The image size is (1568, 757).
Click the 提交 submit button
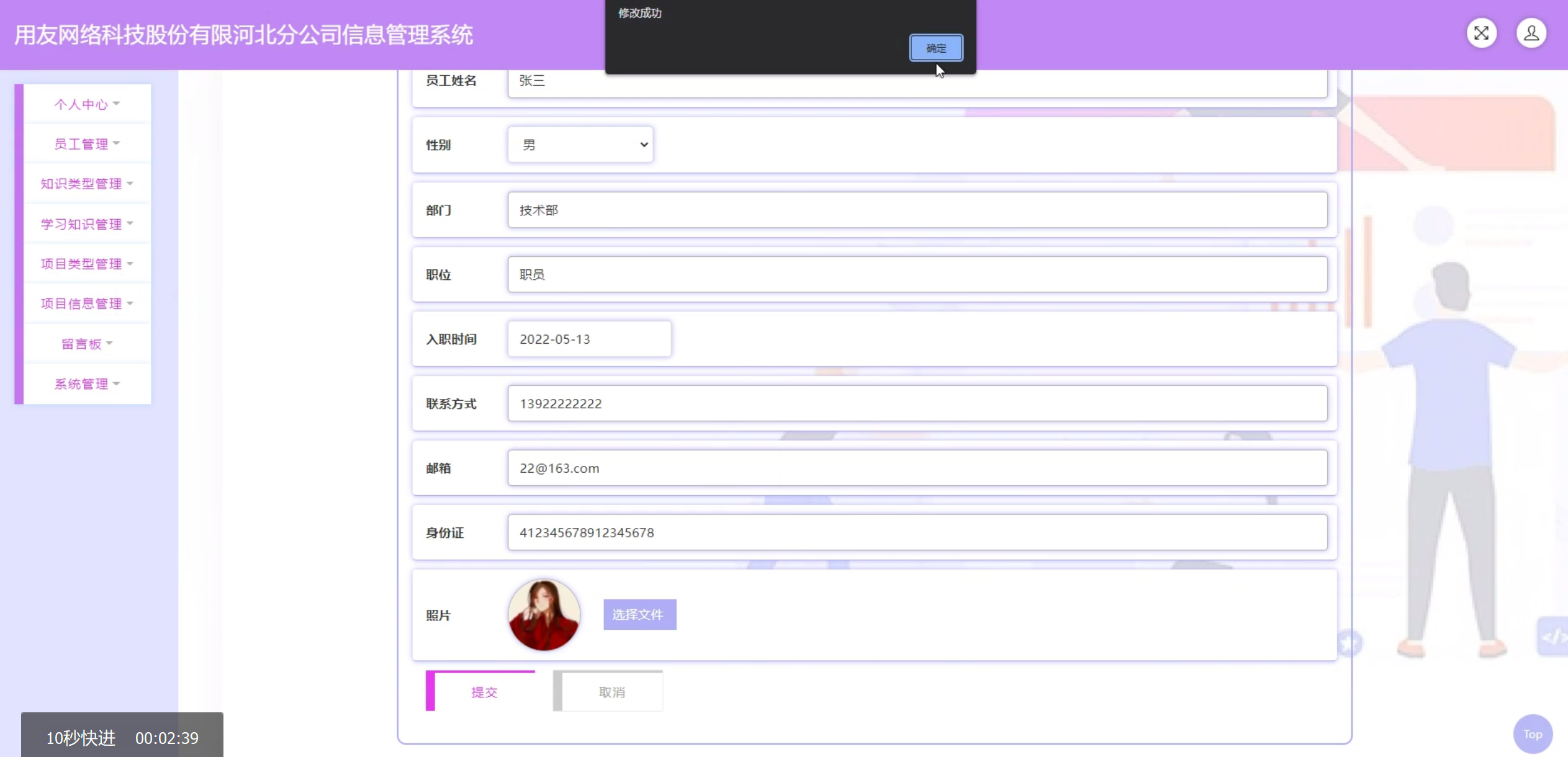[484, 692]
